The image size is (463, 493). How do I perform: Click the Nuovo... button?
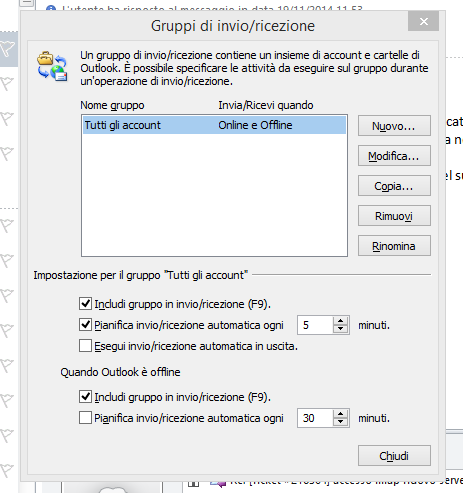pyautogui.click(x=394, y=126)
